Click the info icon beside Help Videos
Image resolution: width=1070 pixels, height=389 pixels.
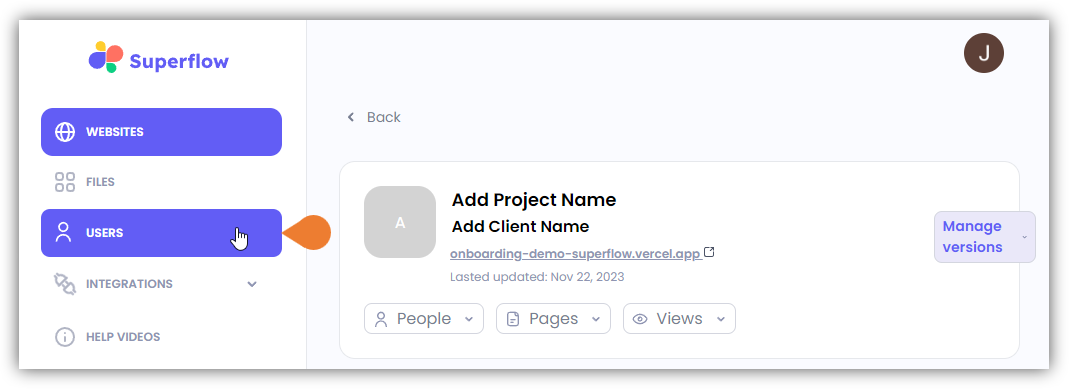[x=65, y=337]
